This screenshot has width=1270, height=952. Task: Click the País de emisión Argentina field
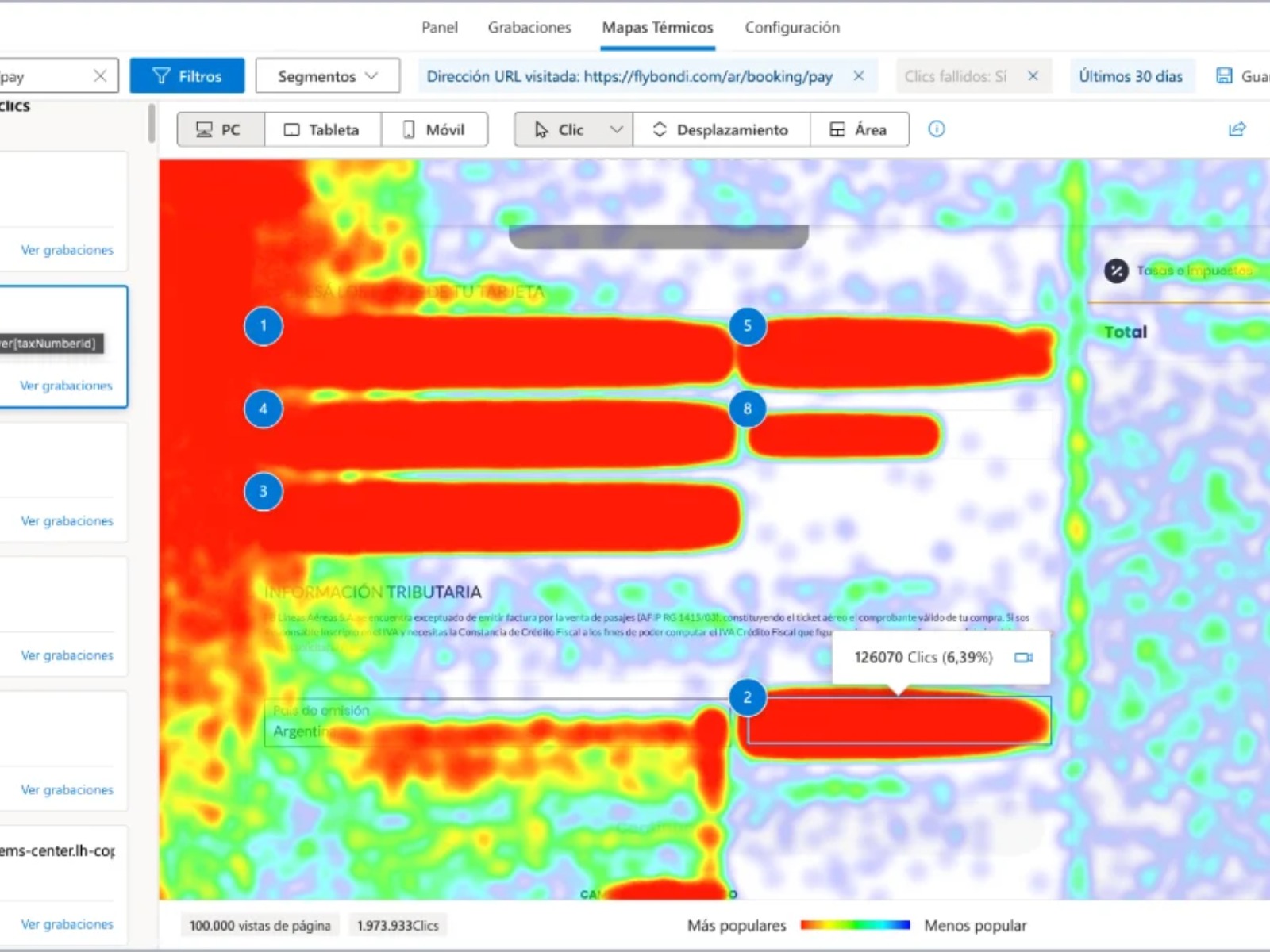pyautogui.click(x=497, y=723)
